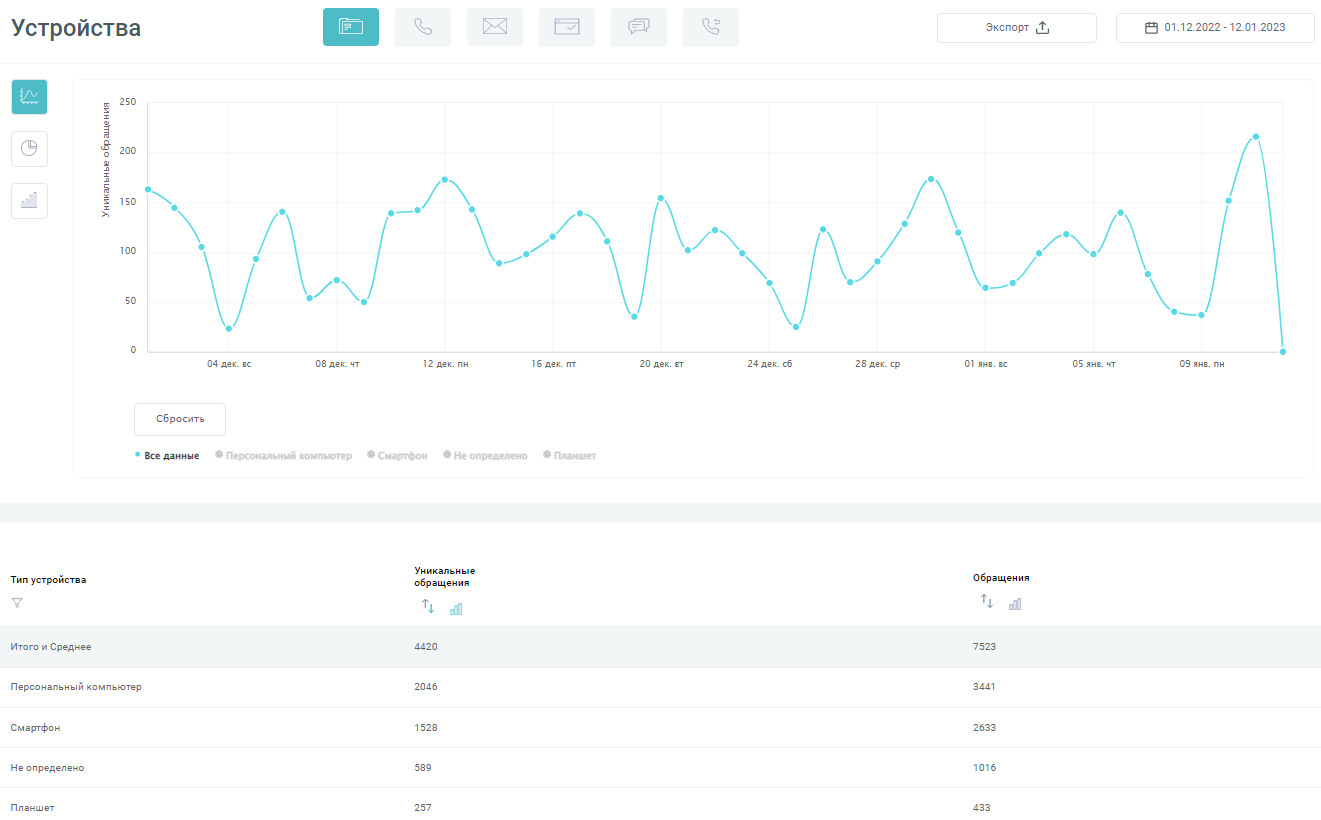Viewport: 1321px width, 820px height.
Task: Switch to pie chart view
Action: click(x=29, y=149)
